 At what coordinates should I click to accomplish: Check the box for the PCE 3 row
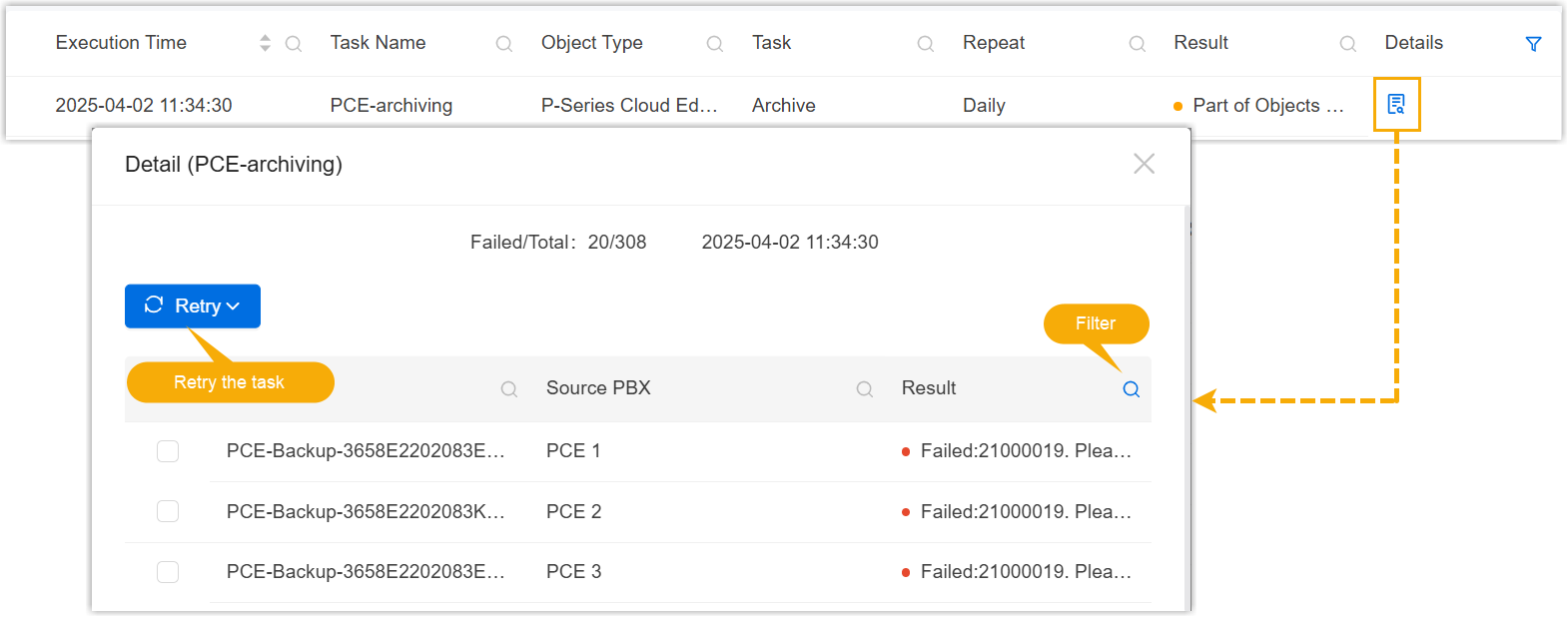click(x=168, y=572)
